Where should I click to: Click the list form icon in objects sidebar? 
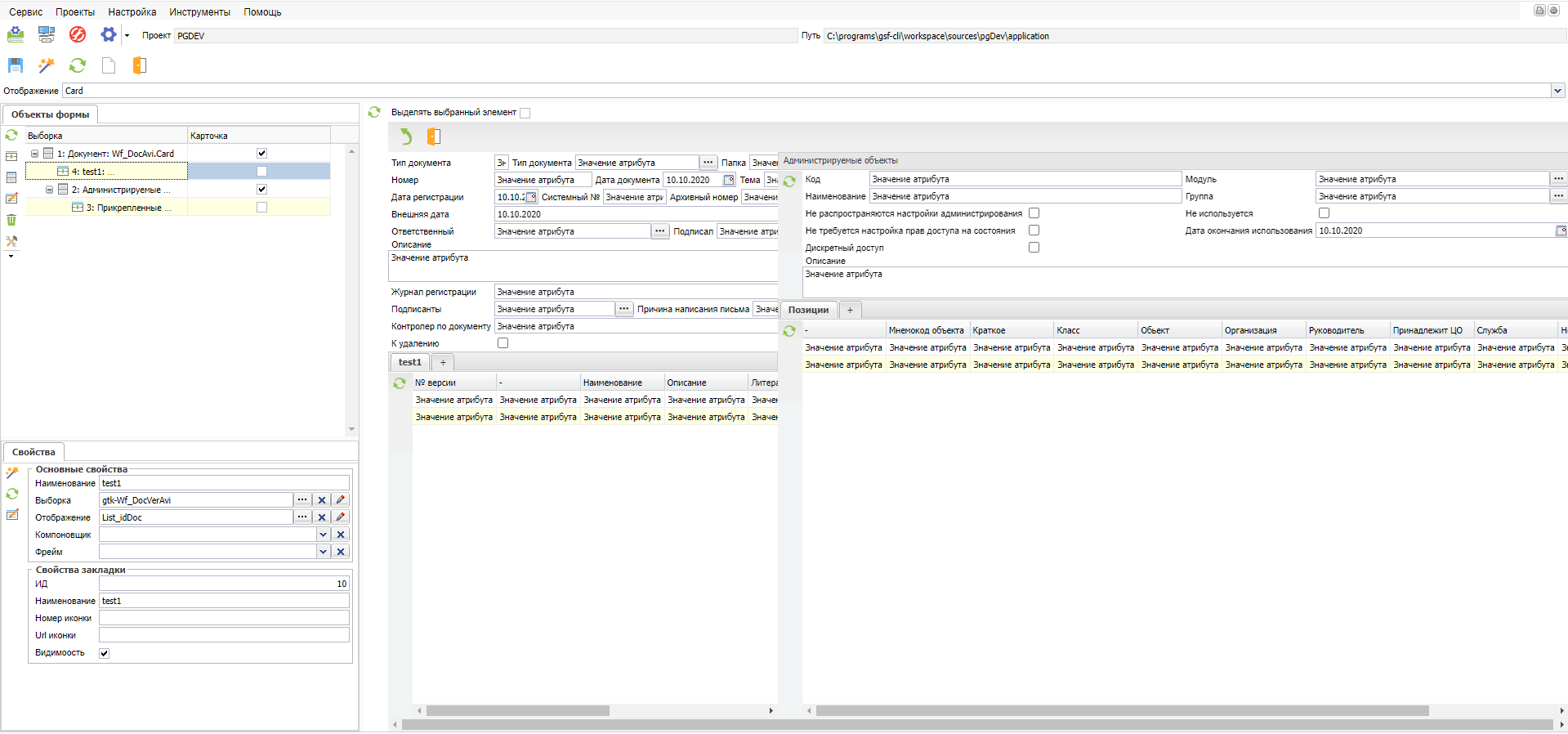[x=11, y=177]
